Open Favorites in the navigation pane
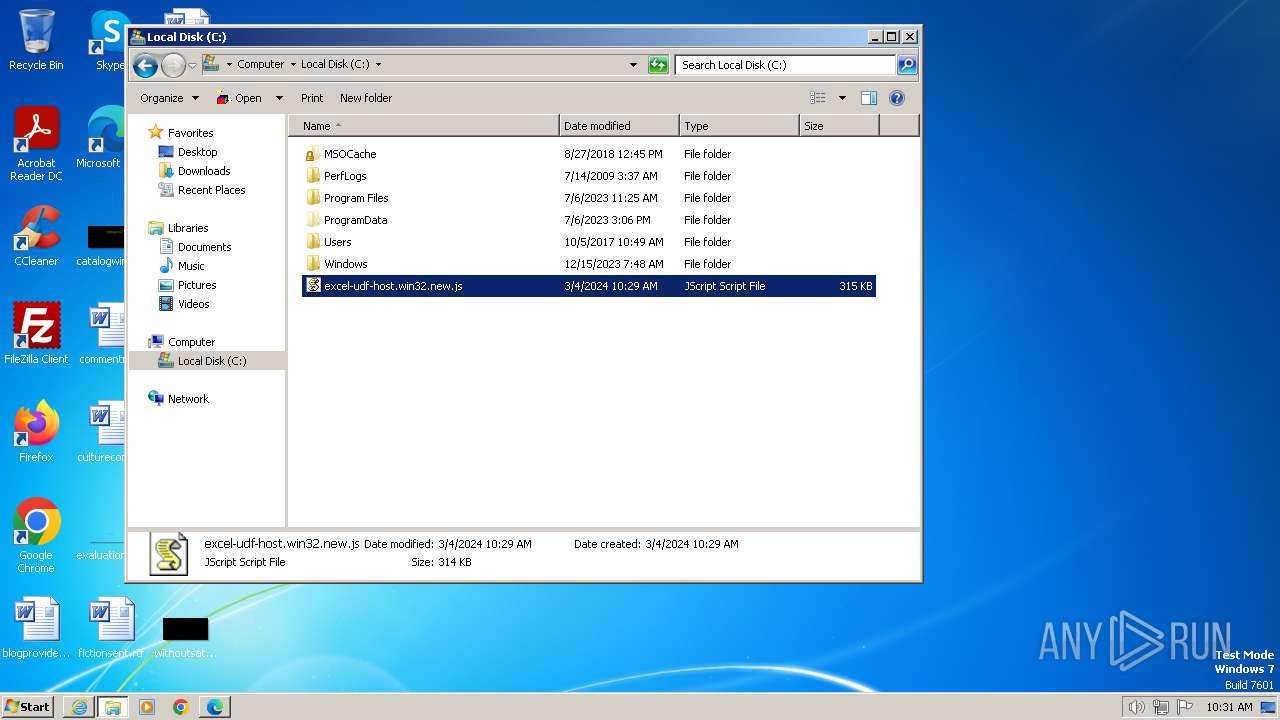 (190, 133)
